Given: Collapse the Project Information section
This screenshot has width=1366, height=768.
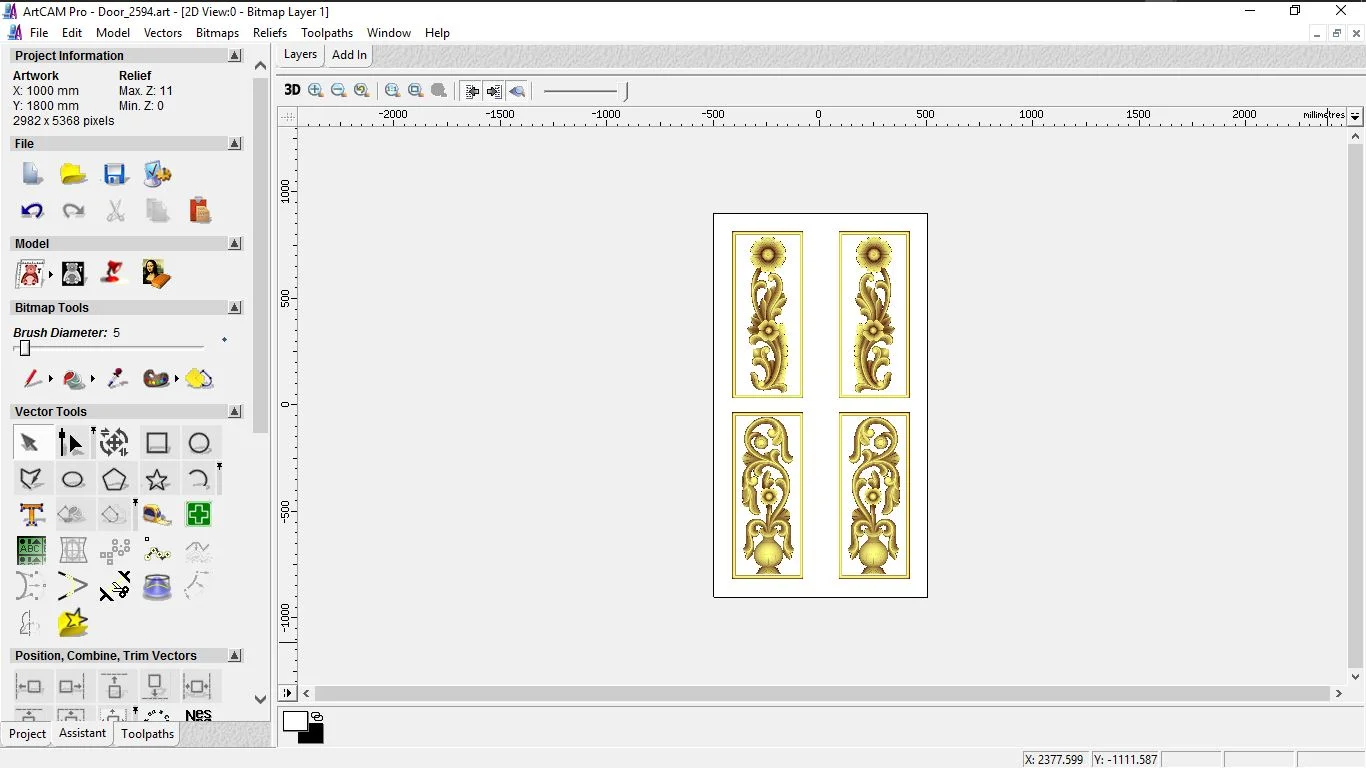Looking at the screenshot, I should coord(235,56).
